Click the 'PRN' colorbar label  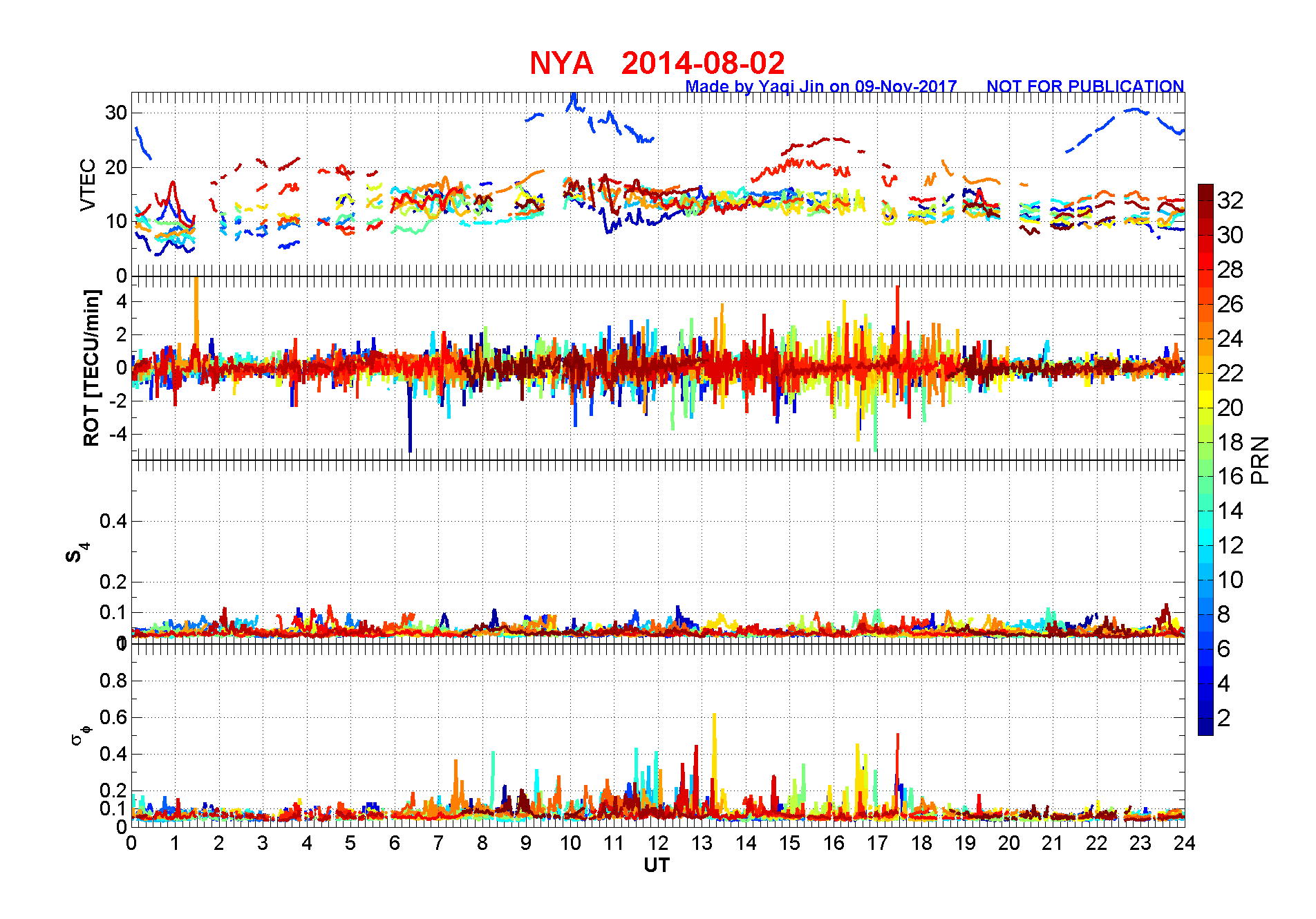pyautogui.click(x=1260, y=459)
